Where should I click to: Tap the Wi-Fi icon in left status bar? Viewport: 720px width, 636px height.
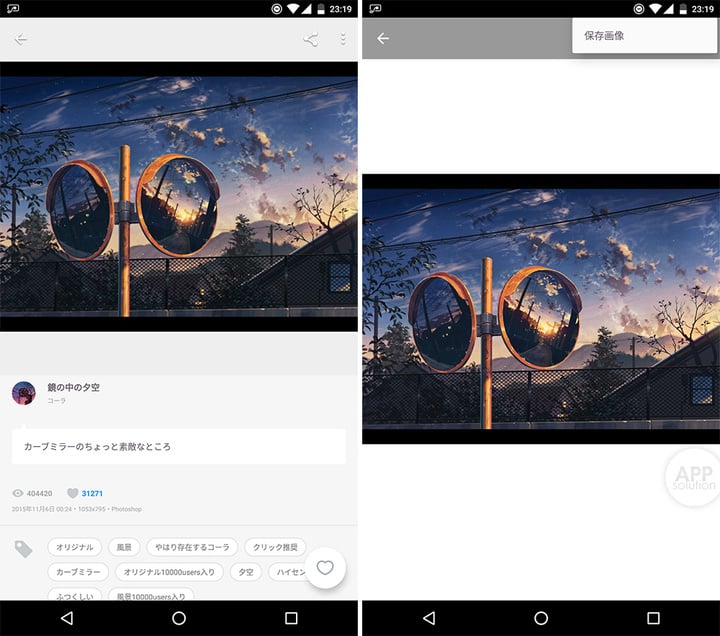[x=292, y=9]
